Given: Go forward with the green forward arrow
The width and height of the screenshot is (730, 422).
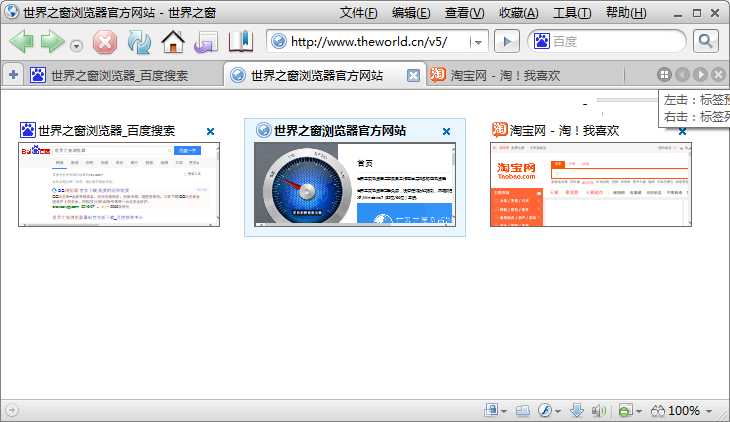Looking at the screenshot, I should 52,41.
